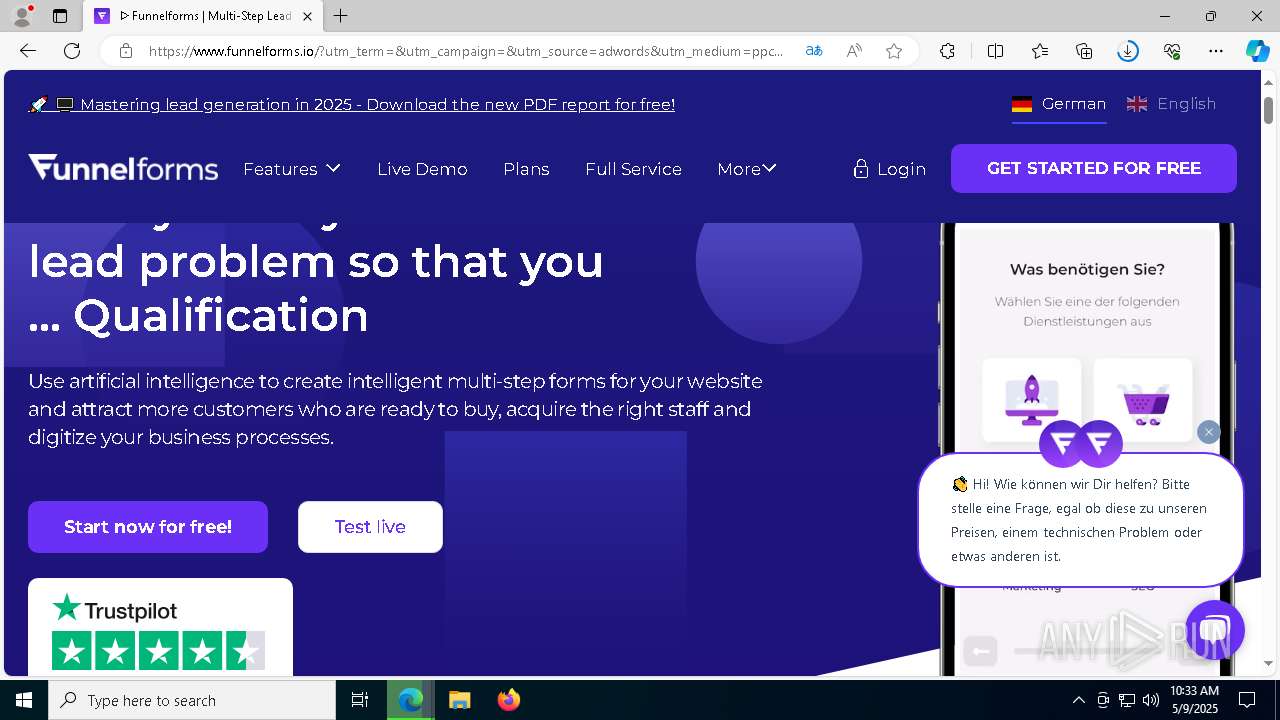
Task: Open browser extensions puzzle icon
Action: point(947,51)
